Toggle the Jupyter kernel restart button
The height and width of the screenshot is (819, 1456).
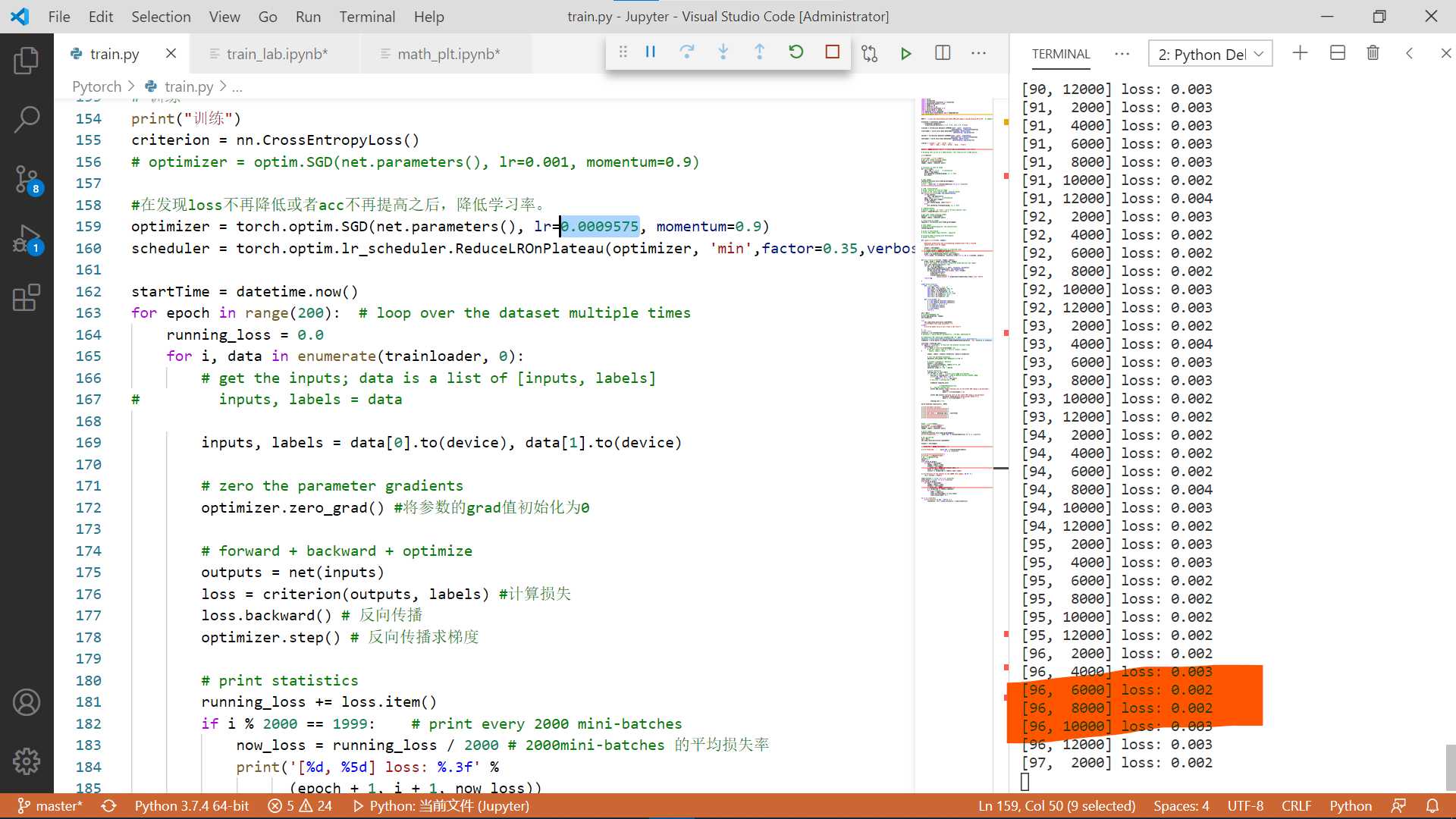(x=795, y=52)
